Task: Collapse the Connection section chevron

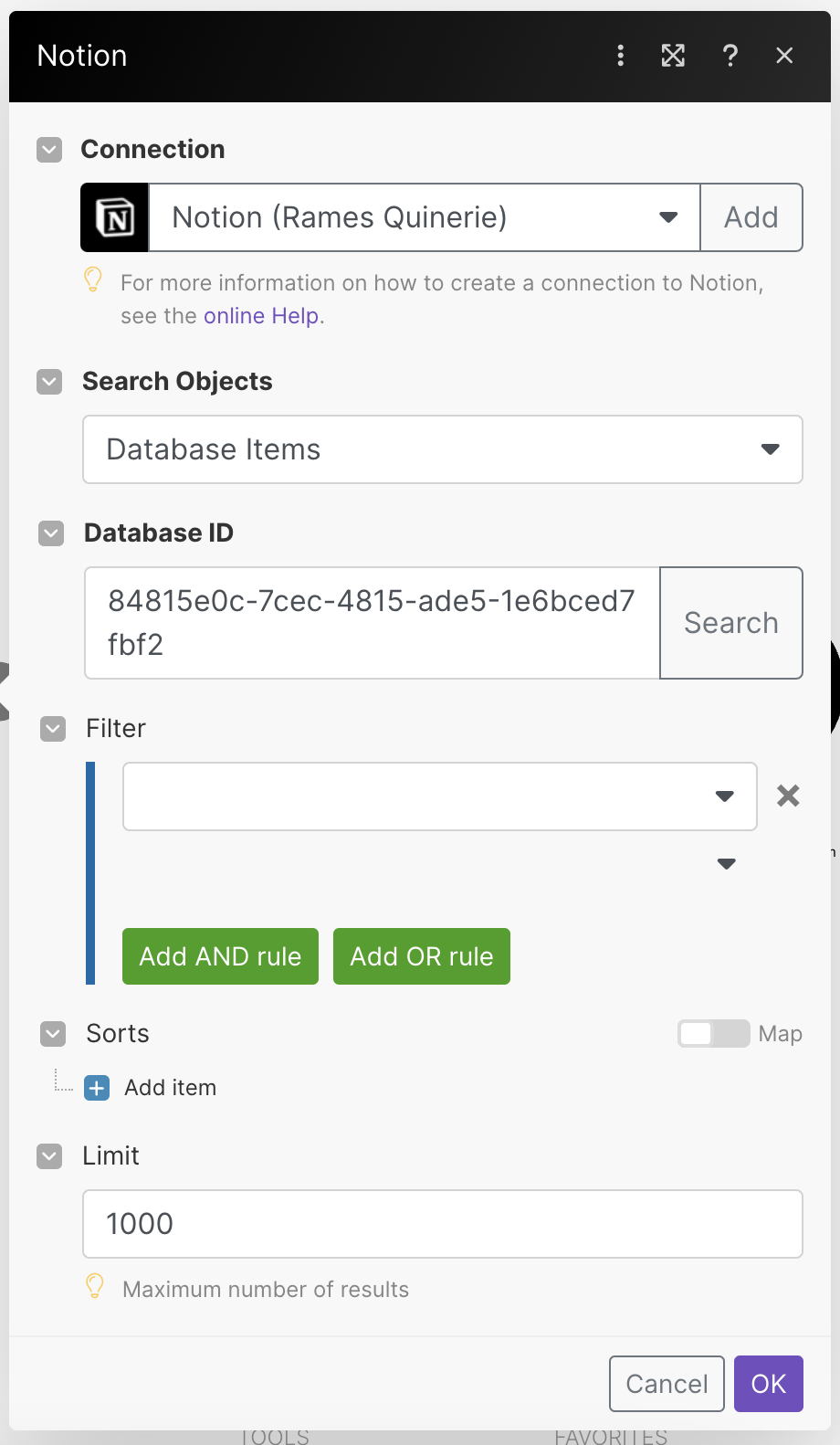Action: click(x=49, y=150)
